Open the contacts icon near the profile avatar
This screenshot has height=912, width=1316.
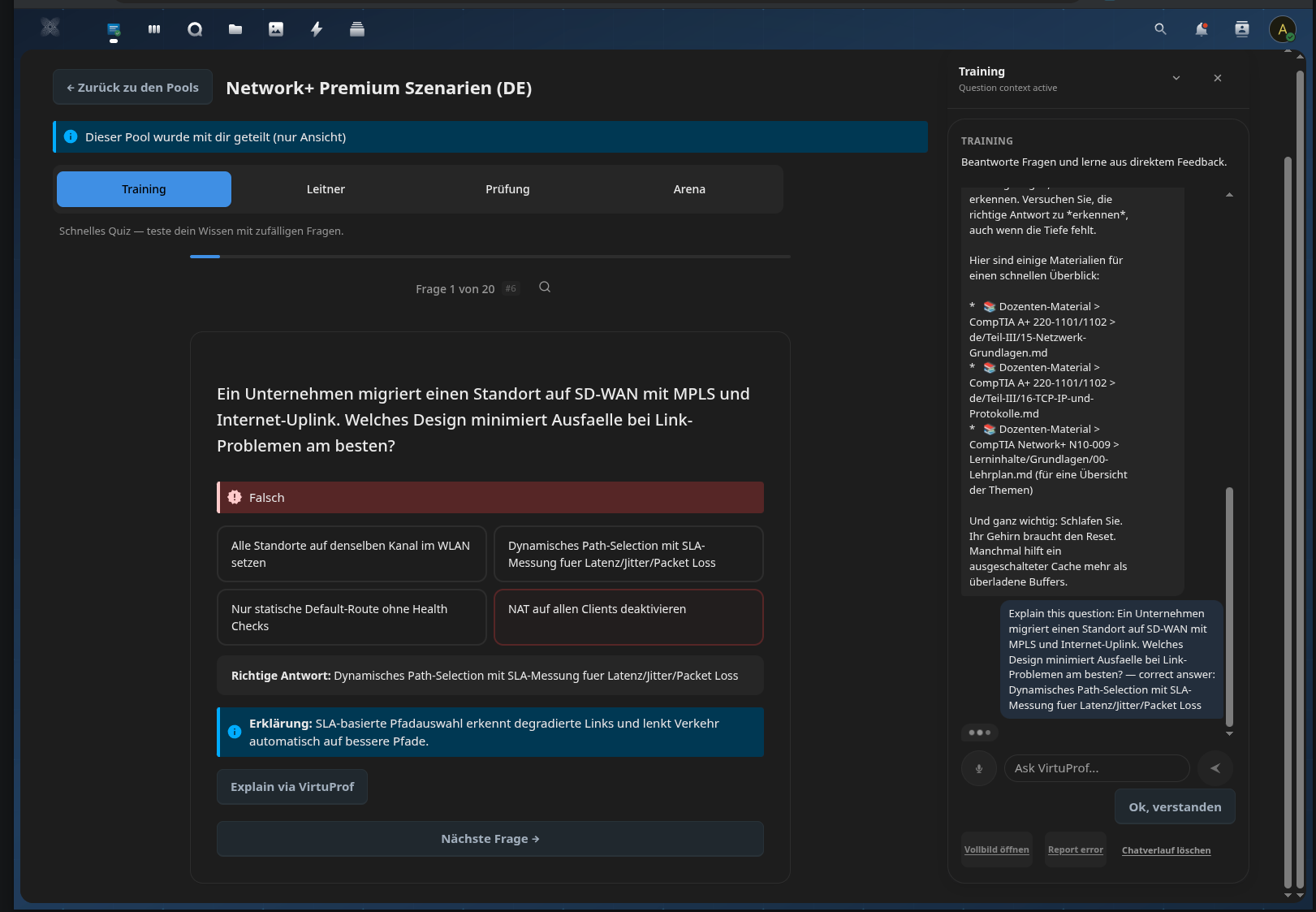click(1241, 29)
